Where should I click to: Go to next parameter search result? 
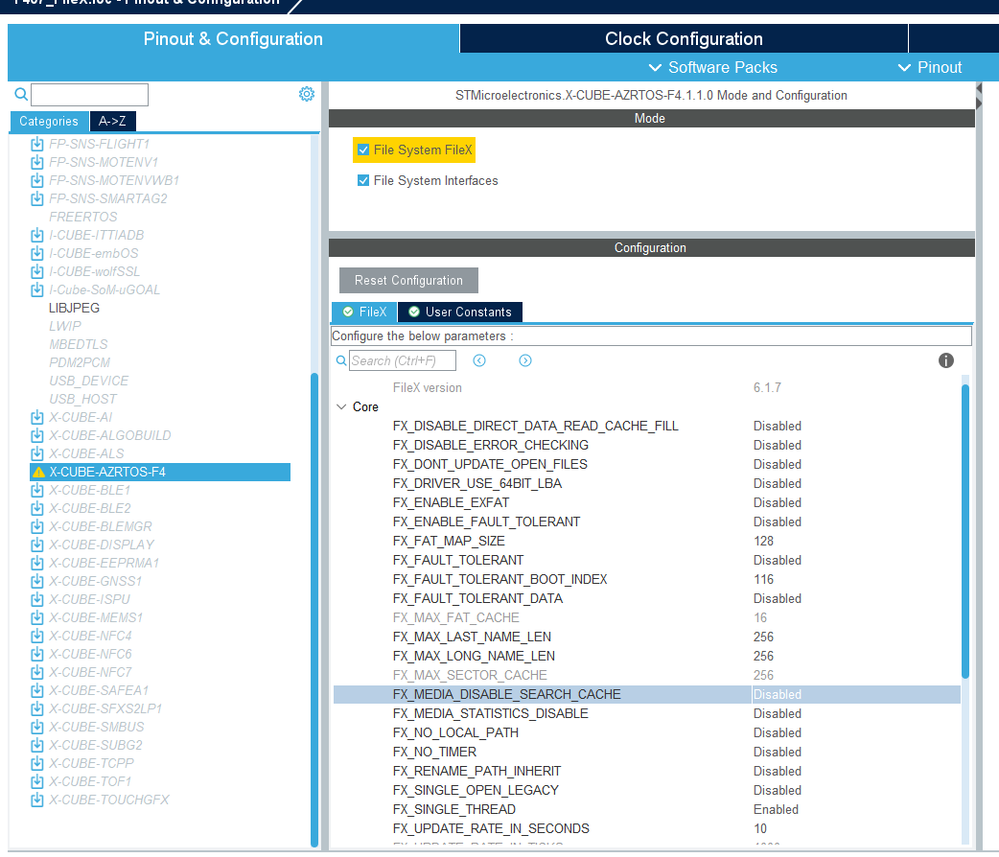525,361
